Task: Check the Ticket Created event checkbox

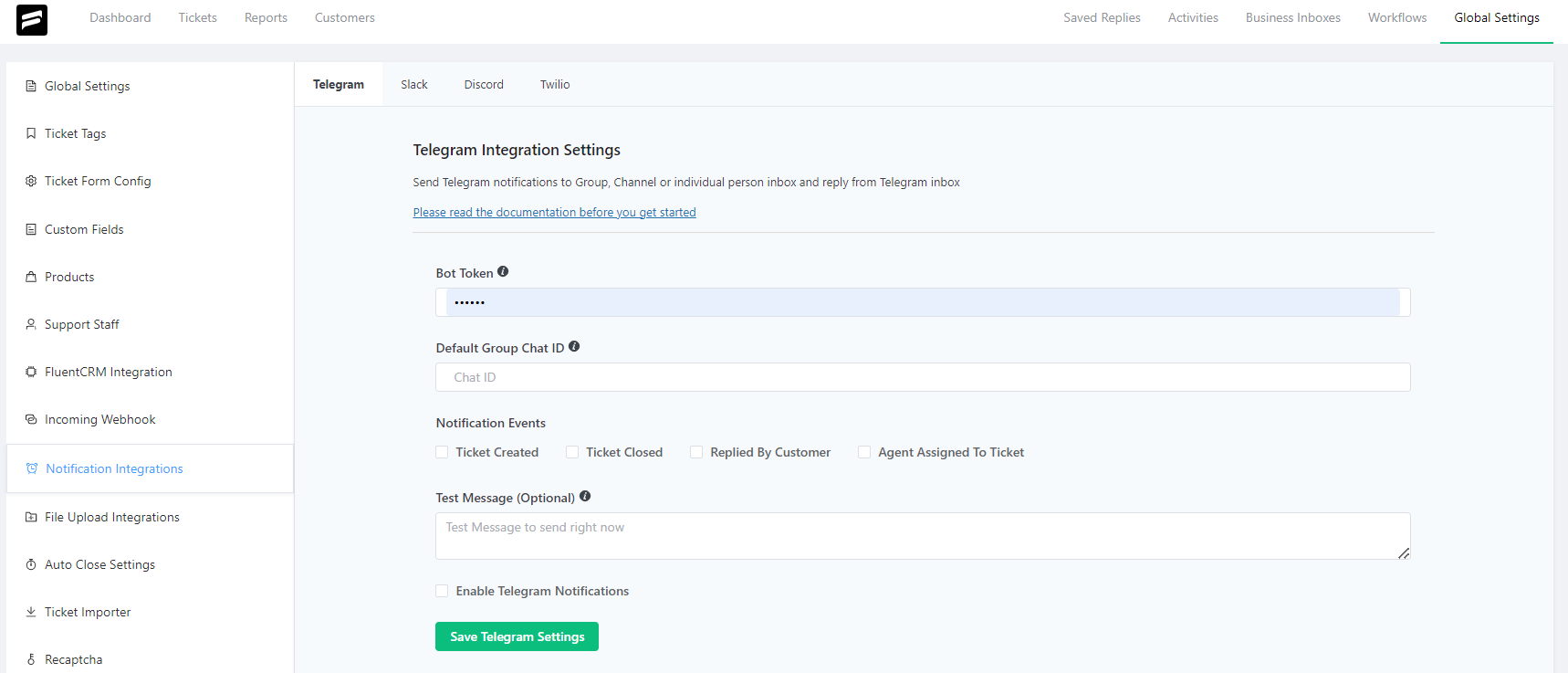Action: (x=442, y=452)
